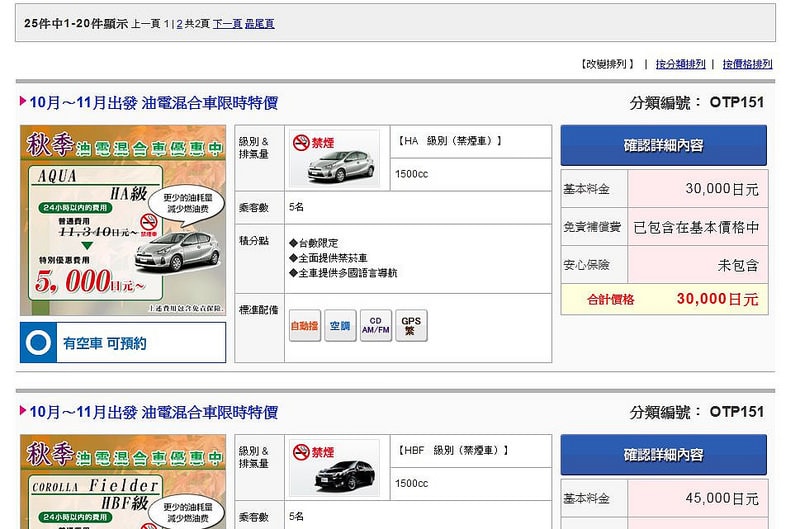Go to page 2 of results
The image size is (800, 529).
pyautogui.click(x=180, y=23)
